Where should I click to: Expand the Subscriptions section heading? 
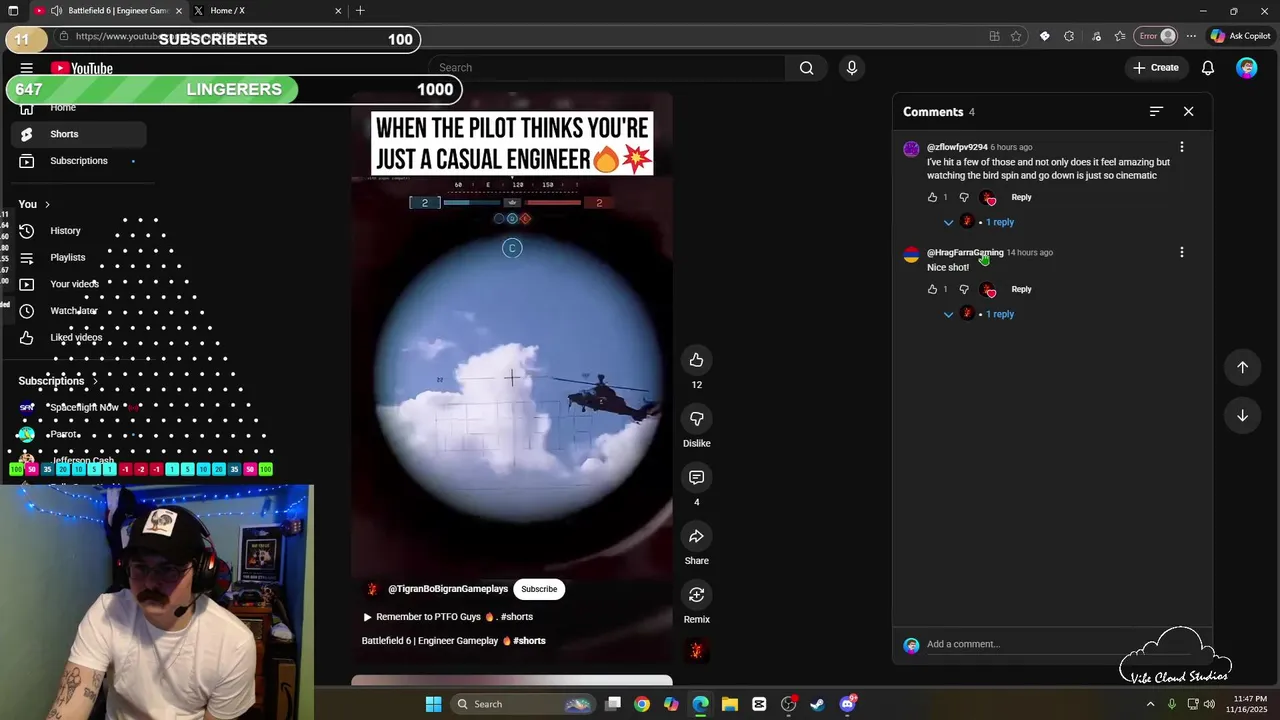pyautogui.click(x=59, y=381)
